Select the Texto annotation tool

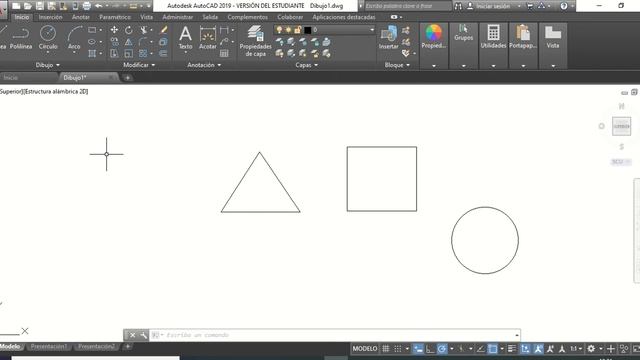[185, 38]
